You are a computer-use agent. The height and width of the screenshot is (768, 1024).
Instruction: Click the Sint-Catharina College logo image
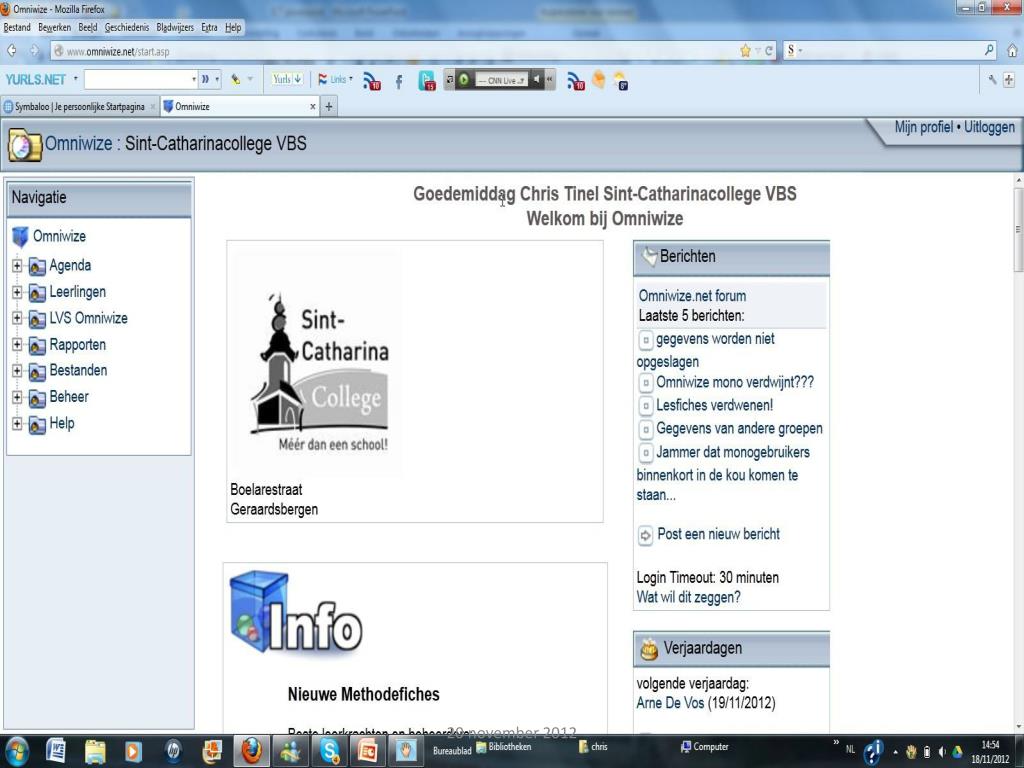click(320, 372)
